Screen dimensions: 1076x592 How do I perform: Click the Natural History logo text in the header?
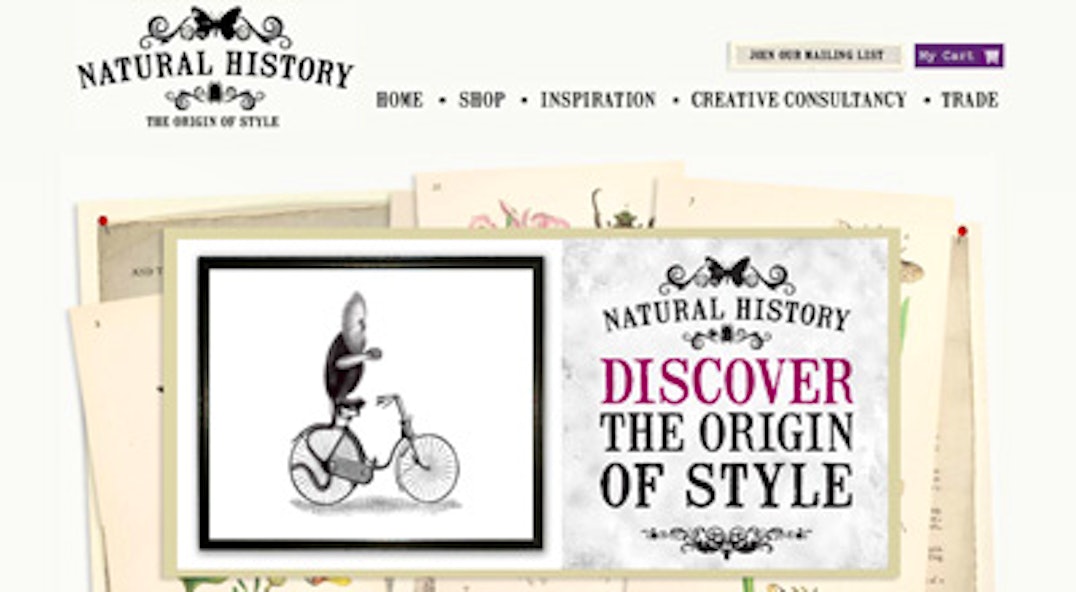click(214, 70)
